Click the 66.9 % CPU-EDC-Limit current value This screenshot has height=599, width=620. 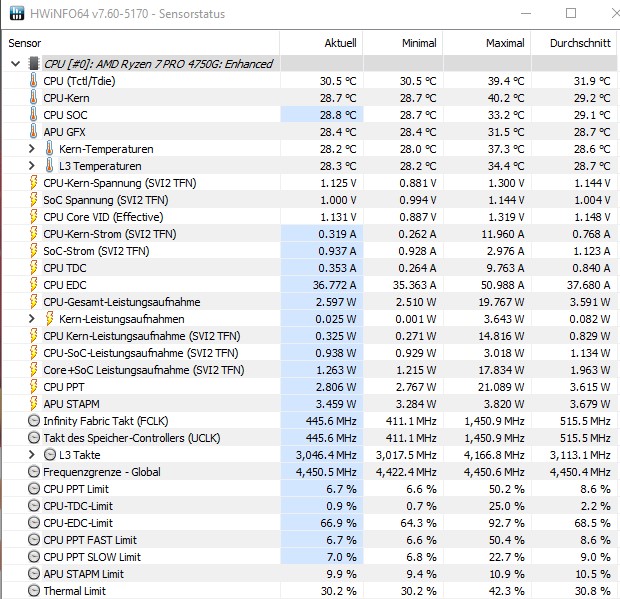[338, 523]
